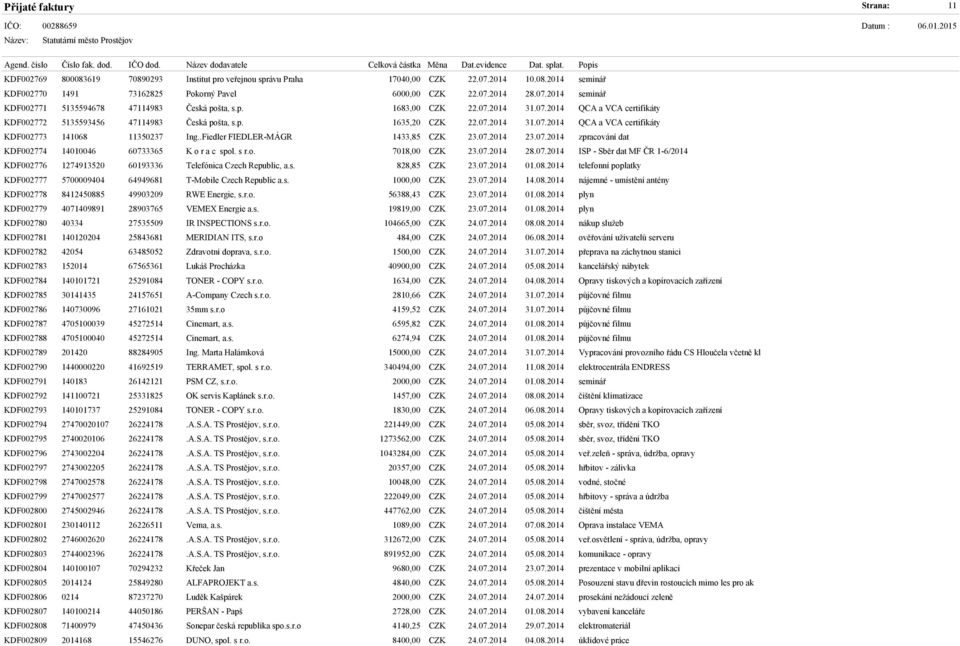
Task: Select agenda number KDF002784
Action: tap(25, 281)
